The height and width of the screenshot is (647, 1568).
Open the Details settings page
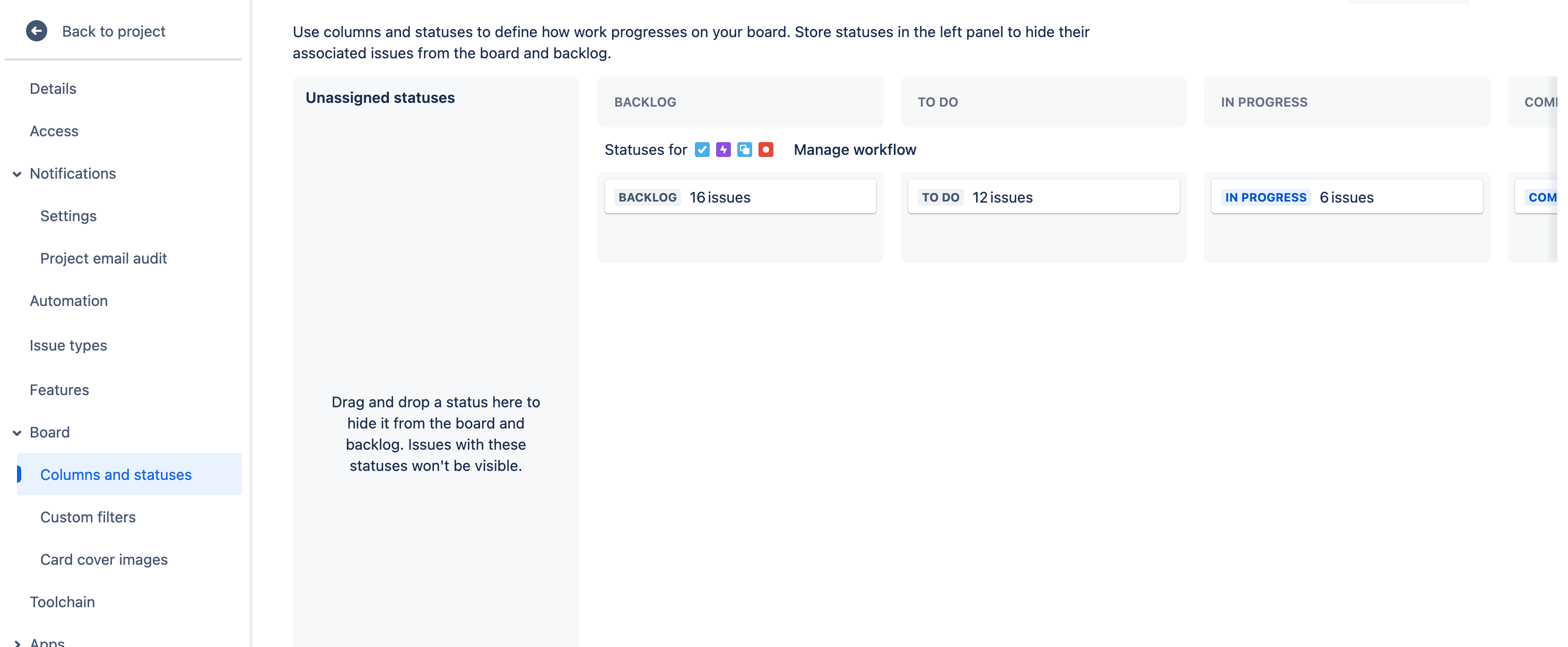coord(53,88)
